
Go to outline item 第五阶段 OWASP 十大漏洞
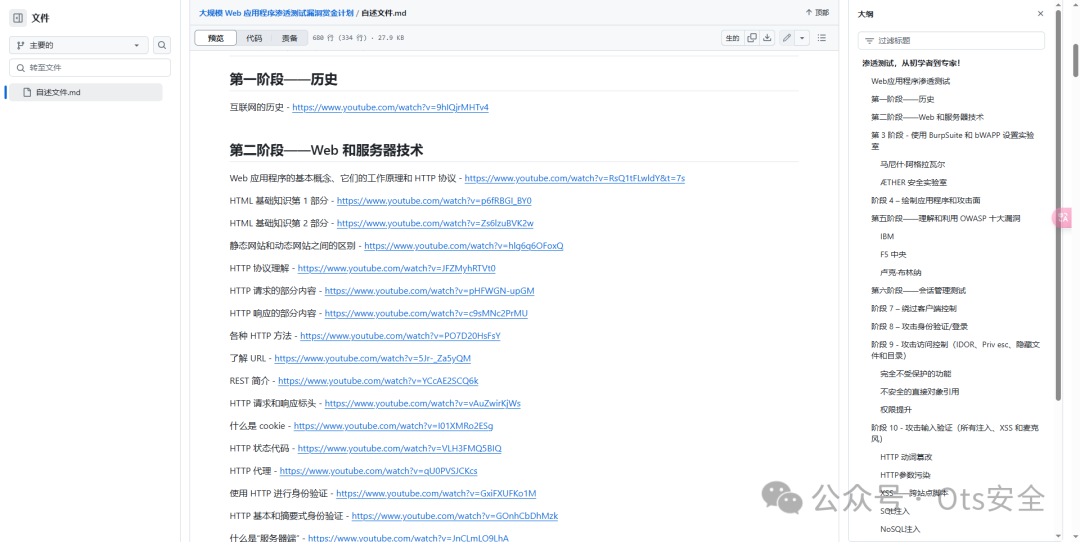[x=945, y=218]
